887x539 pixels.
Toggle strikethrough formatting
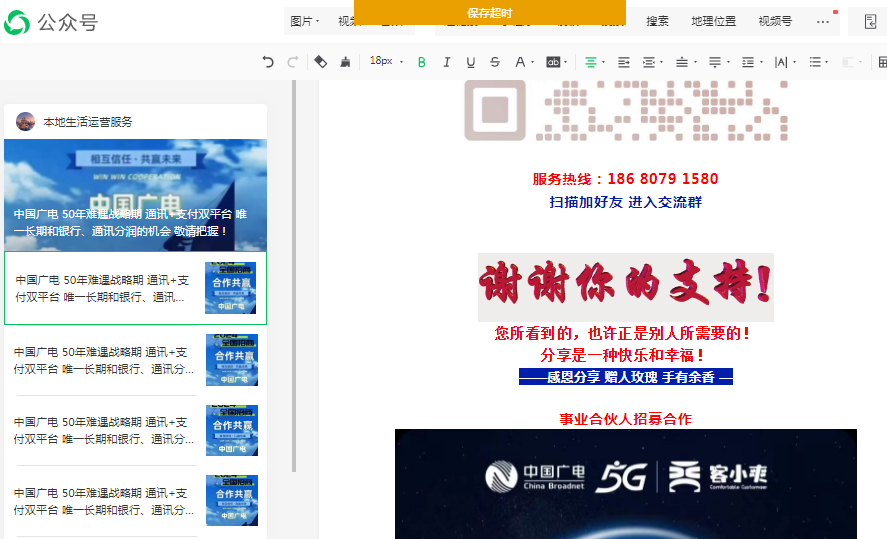495,62
